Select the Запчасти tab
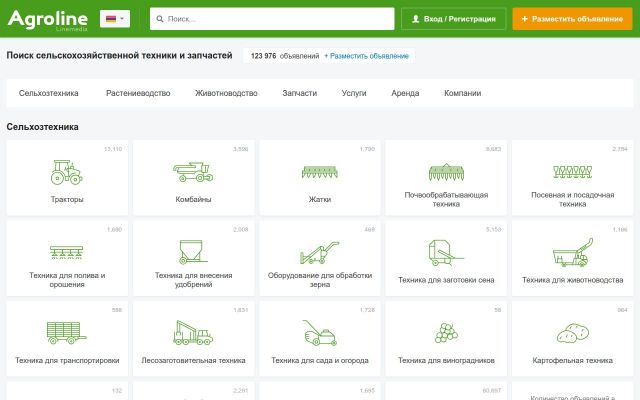640x400 pixels. point(300,93)
